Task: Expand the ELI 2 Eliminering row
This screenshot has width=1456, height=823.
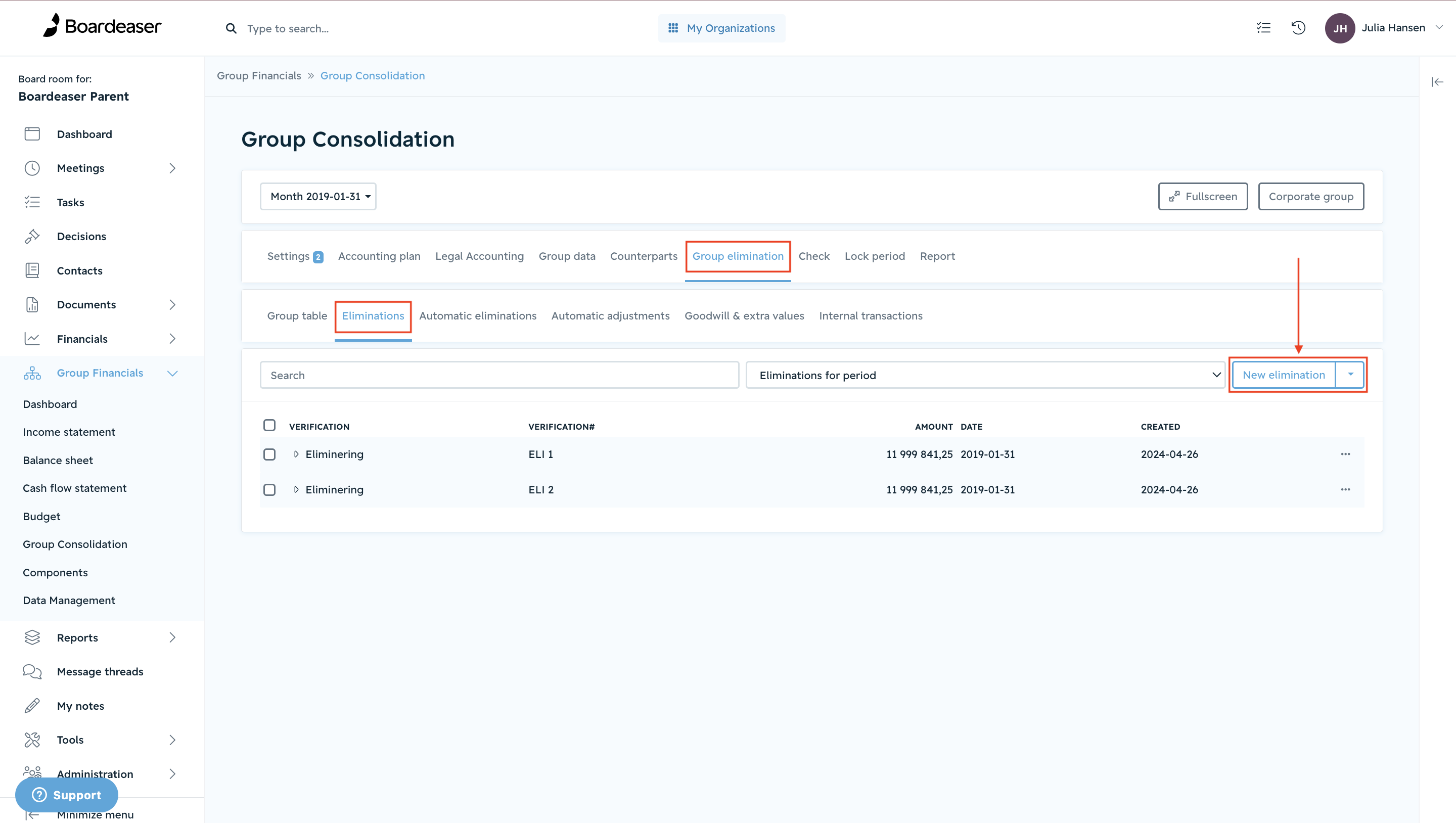Action: [296, 489]
